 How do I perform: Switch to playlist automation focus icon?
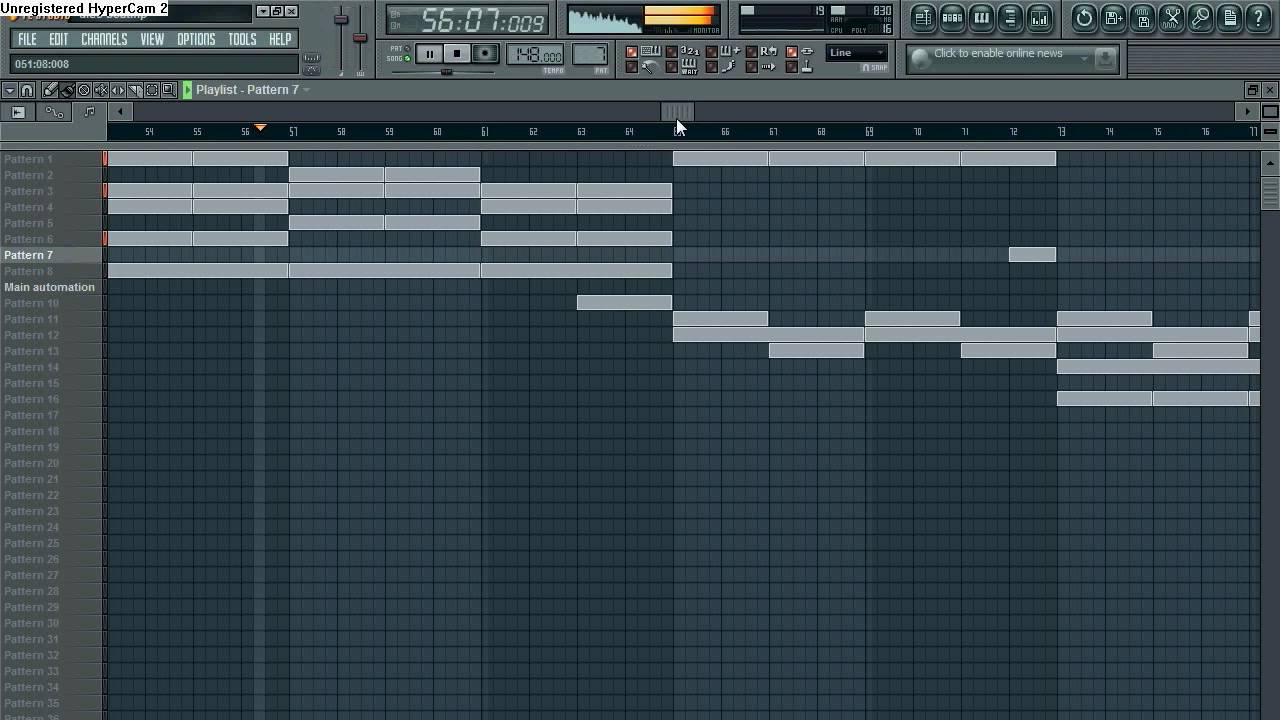coord(54,112)
